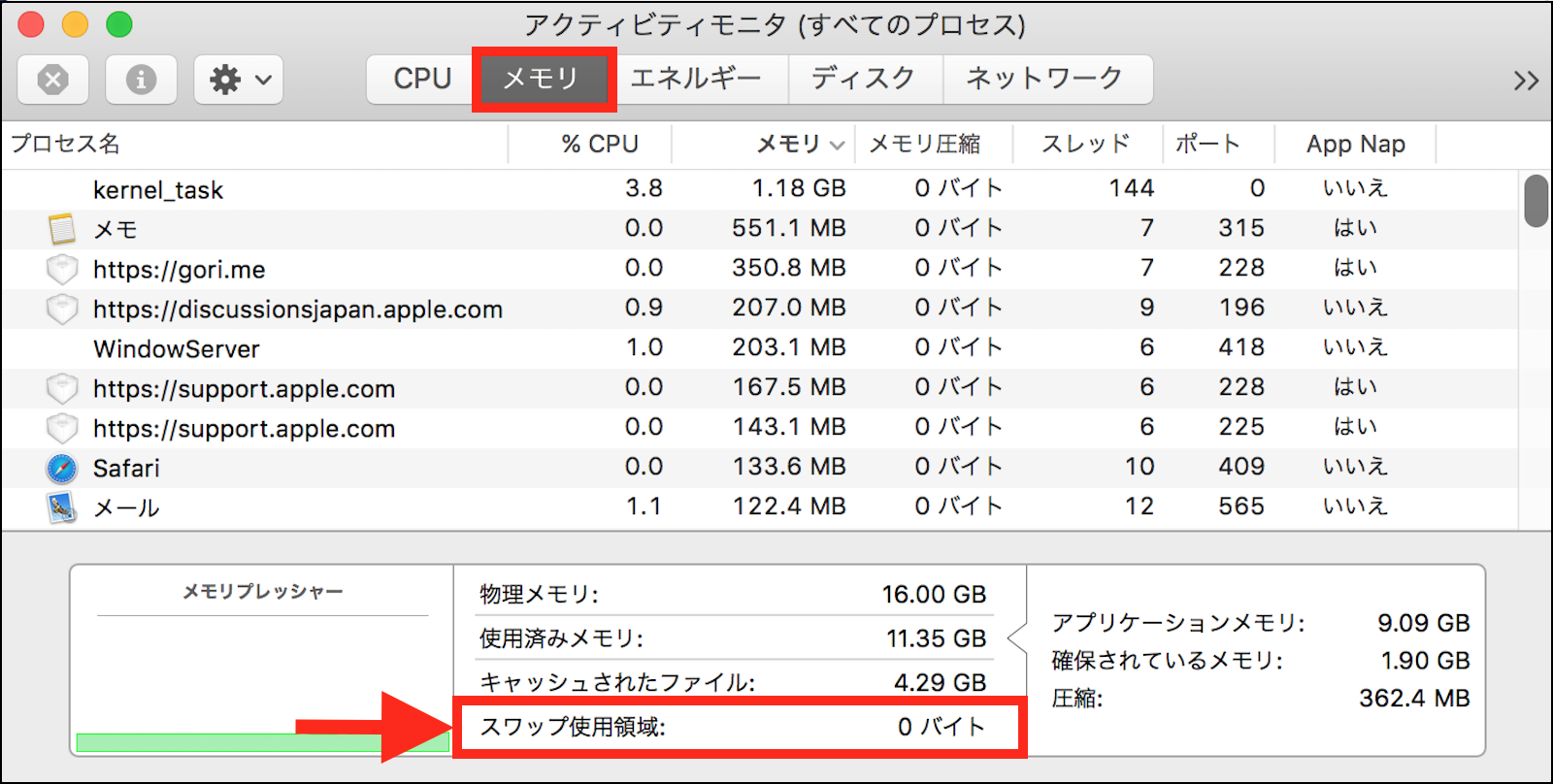Expand the toolbar overflow chevron
Image resolution: width=1553 pixels, height=784 pixels.
pos(1526,81)
